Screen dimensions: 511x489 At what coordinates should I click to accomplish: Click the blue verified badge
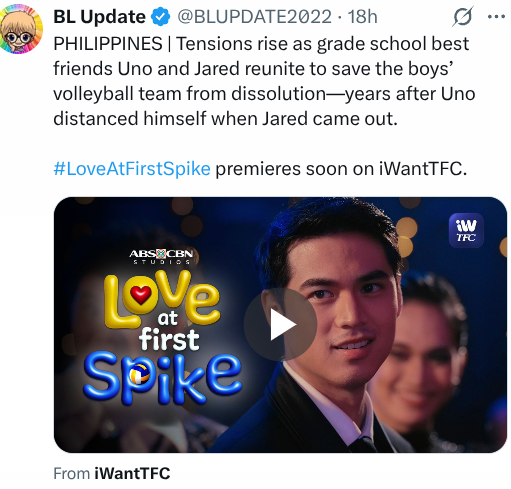tap(161, 17)
